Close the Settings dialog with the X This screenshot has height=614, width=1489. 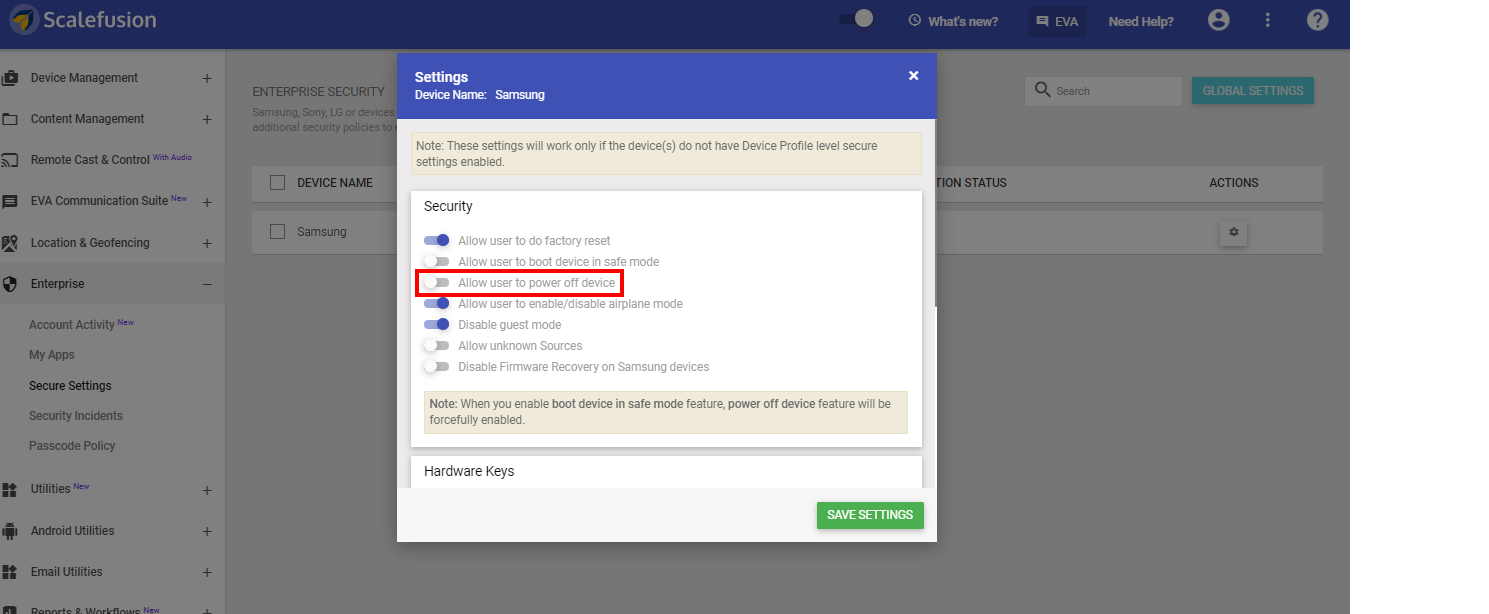[913, 75]
